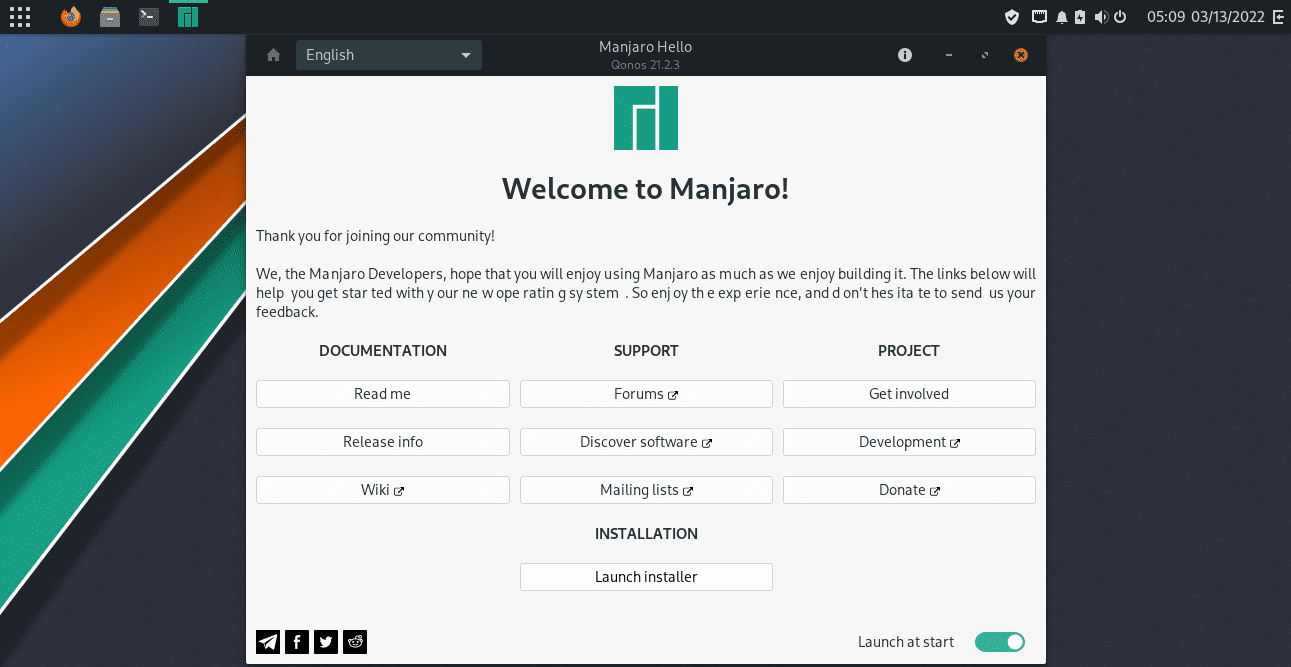Image resolution: width=1291 pixels, height=667 pixels.
Task: Click the Qonos 21.2.3 version subtitle
Action: 645,65
